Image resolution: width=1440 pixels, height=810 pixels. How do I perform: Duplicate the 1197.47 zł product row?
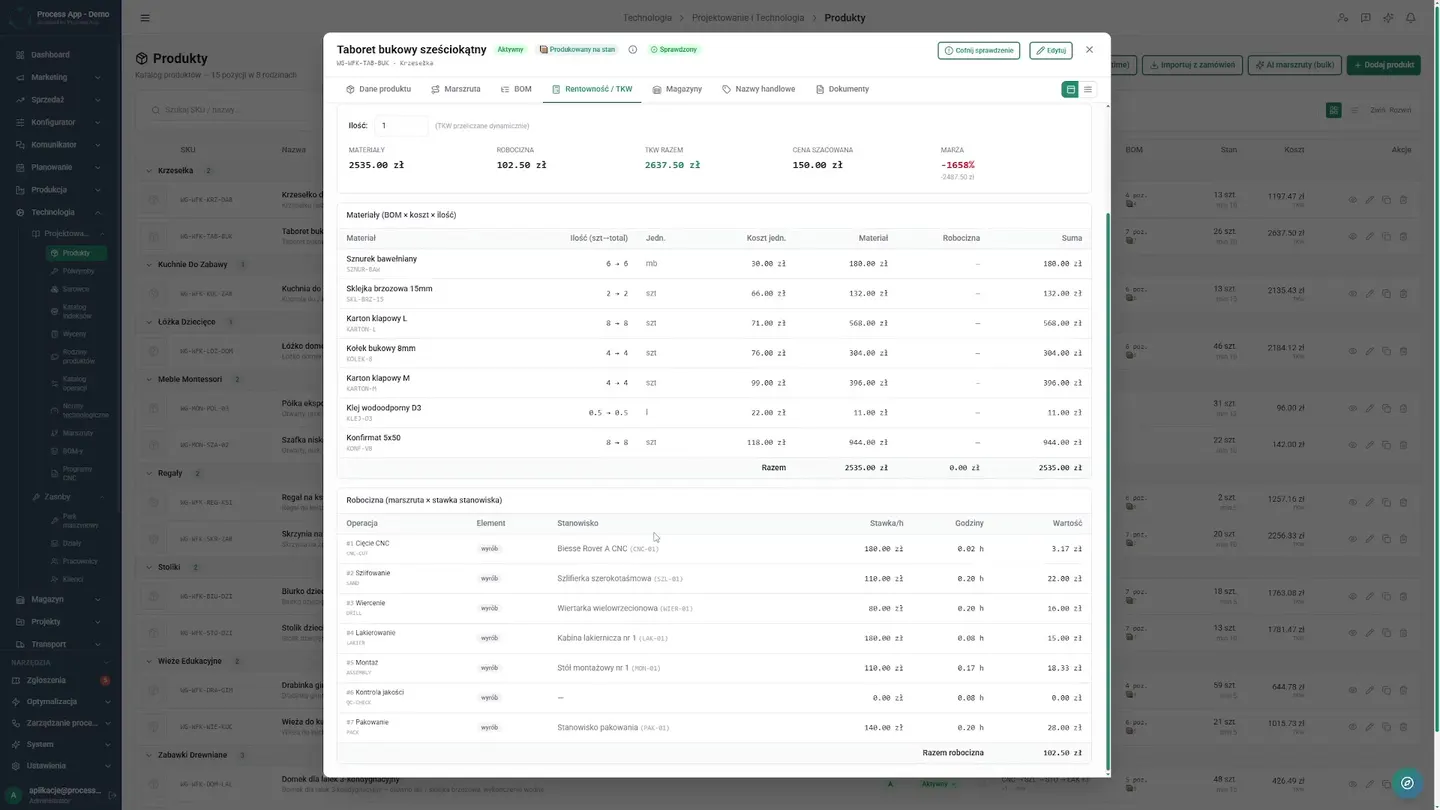point(1386,200)
